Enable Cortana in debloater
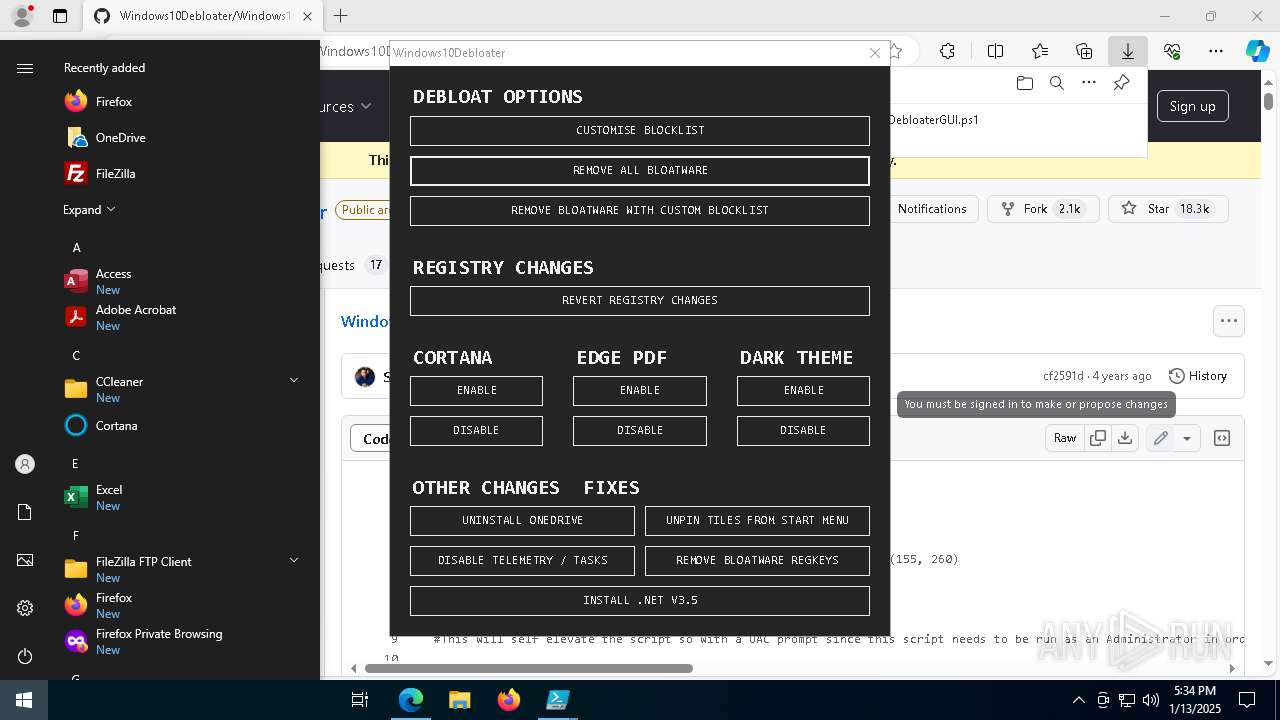Image resolution: width=1280 pixels, height=720 pixels. 476,391
